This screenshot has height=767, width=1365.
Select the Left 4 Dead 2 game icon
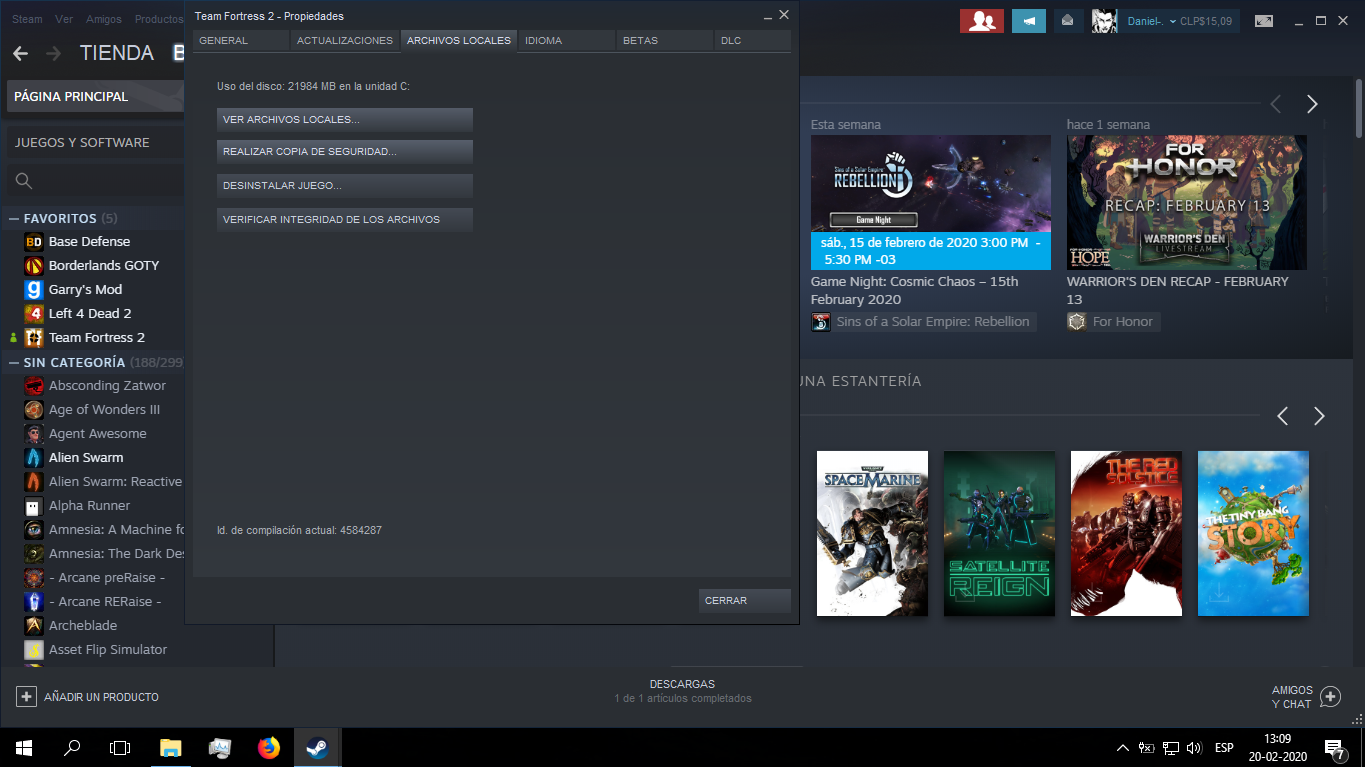click(x=34, y=313)
